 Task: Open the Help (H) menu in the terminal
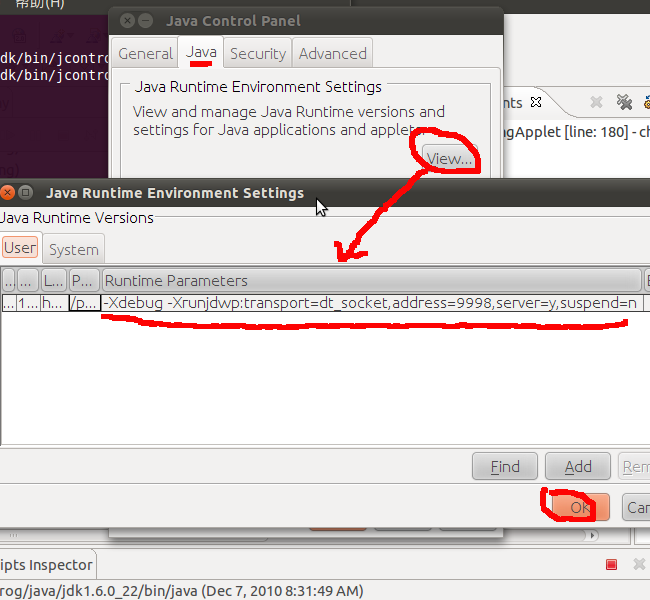point(40,4)
